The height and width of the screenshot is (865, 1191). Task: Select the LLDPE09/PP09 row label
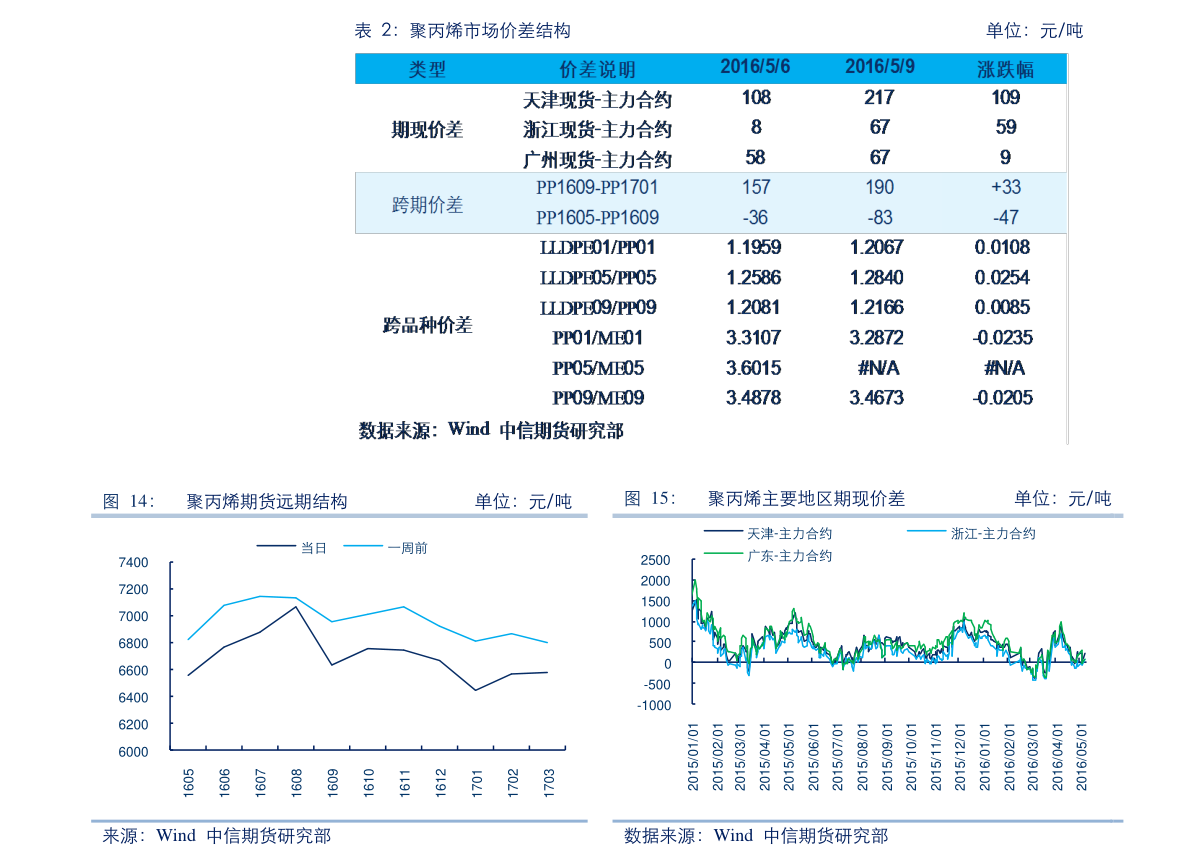(597, 308)
